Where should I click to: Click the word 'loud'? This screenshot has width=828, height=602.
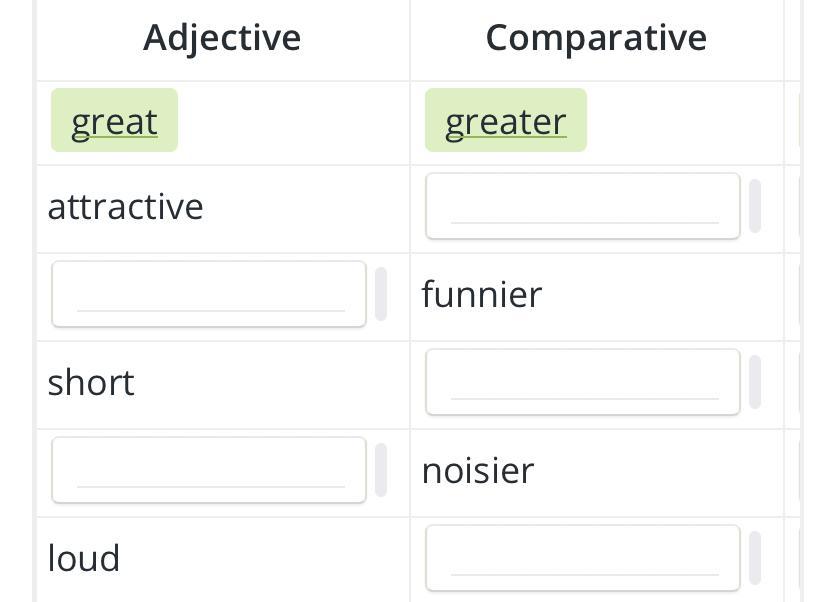[x=84, y=559]
